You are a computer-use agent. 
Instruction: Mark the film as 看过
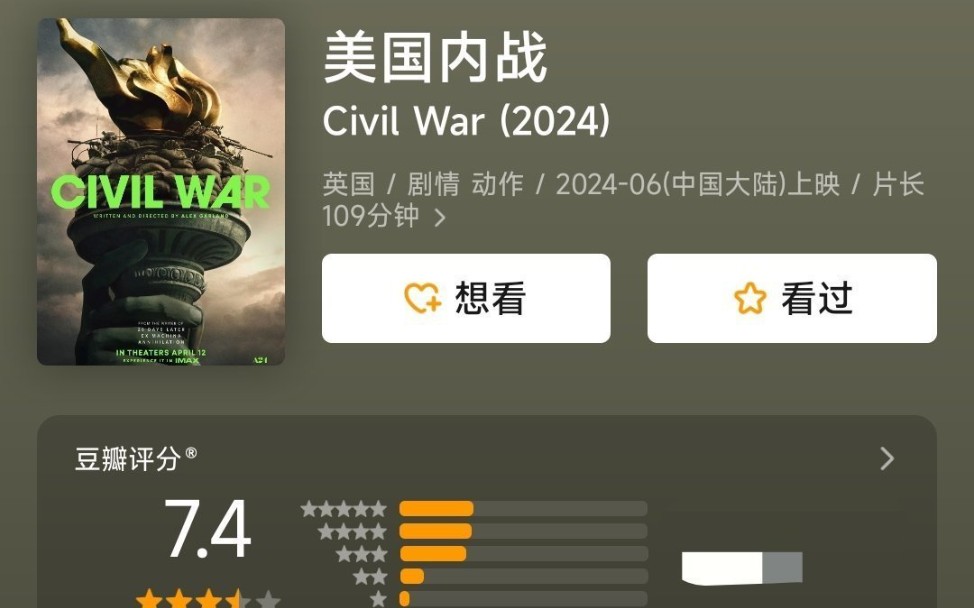(792, 298)
